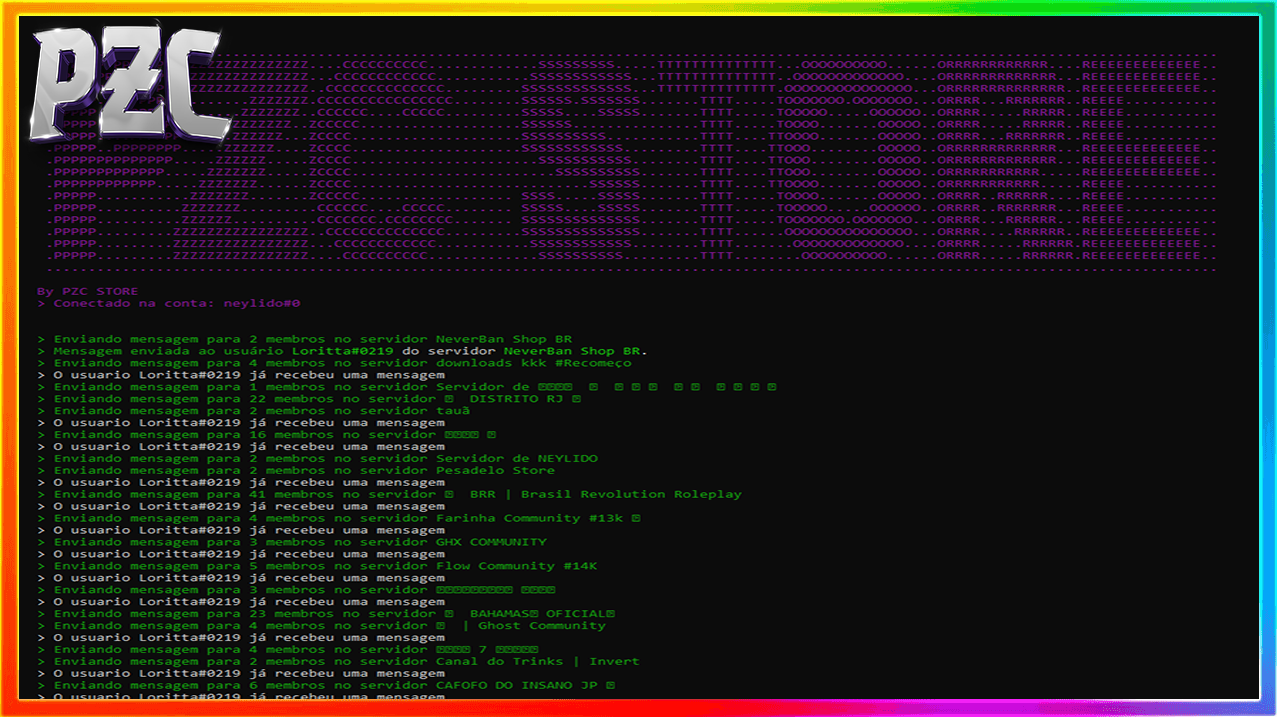Select the 'CAFOFO DO INSANO JP' line
Image resolution: width=1277 pixels, height=717 pixels.
click(326, 685)
